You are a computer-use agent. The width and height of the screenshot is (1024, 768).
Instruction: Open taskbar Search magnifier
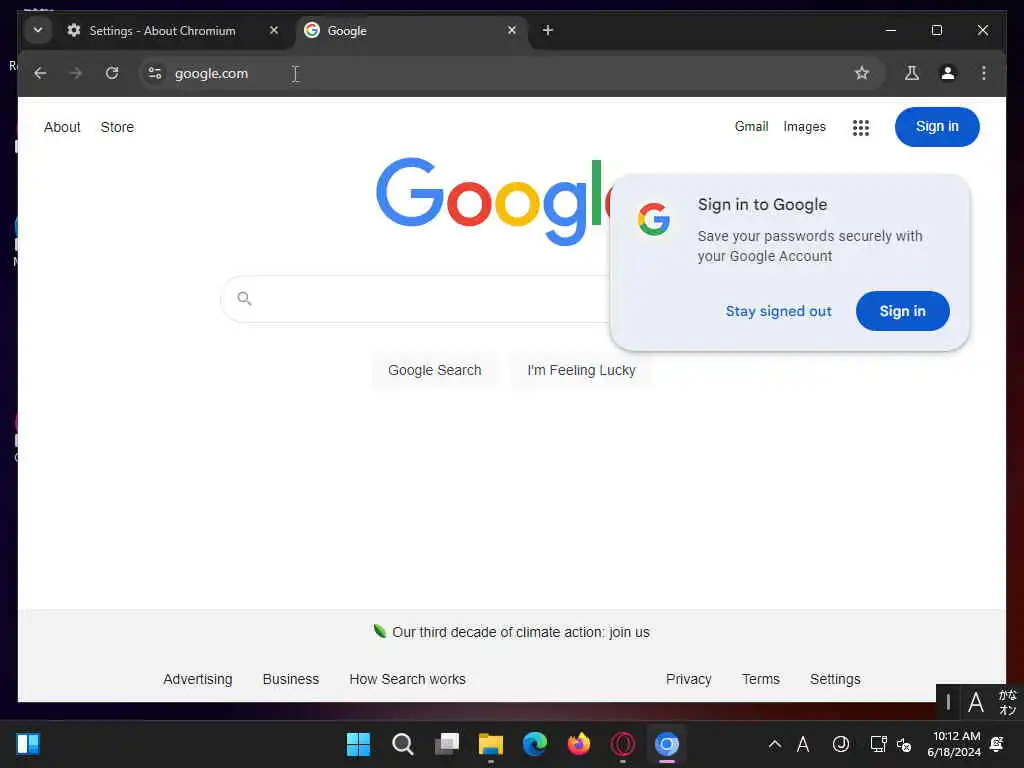pos(402,744)
